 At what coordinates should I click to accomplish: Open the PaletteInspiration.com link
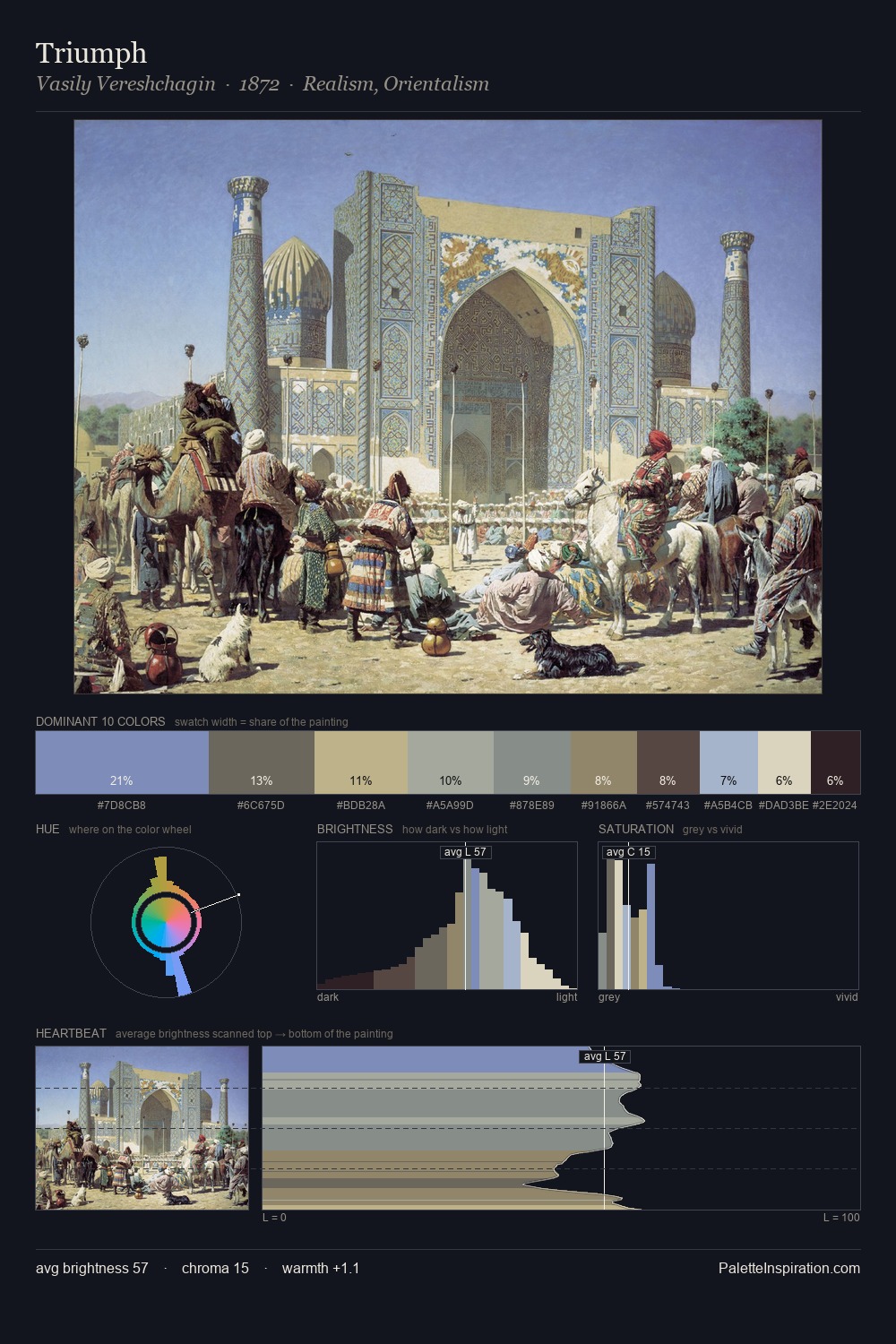789,1268
